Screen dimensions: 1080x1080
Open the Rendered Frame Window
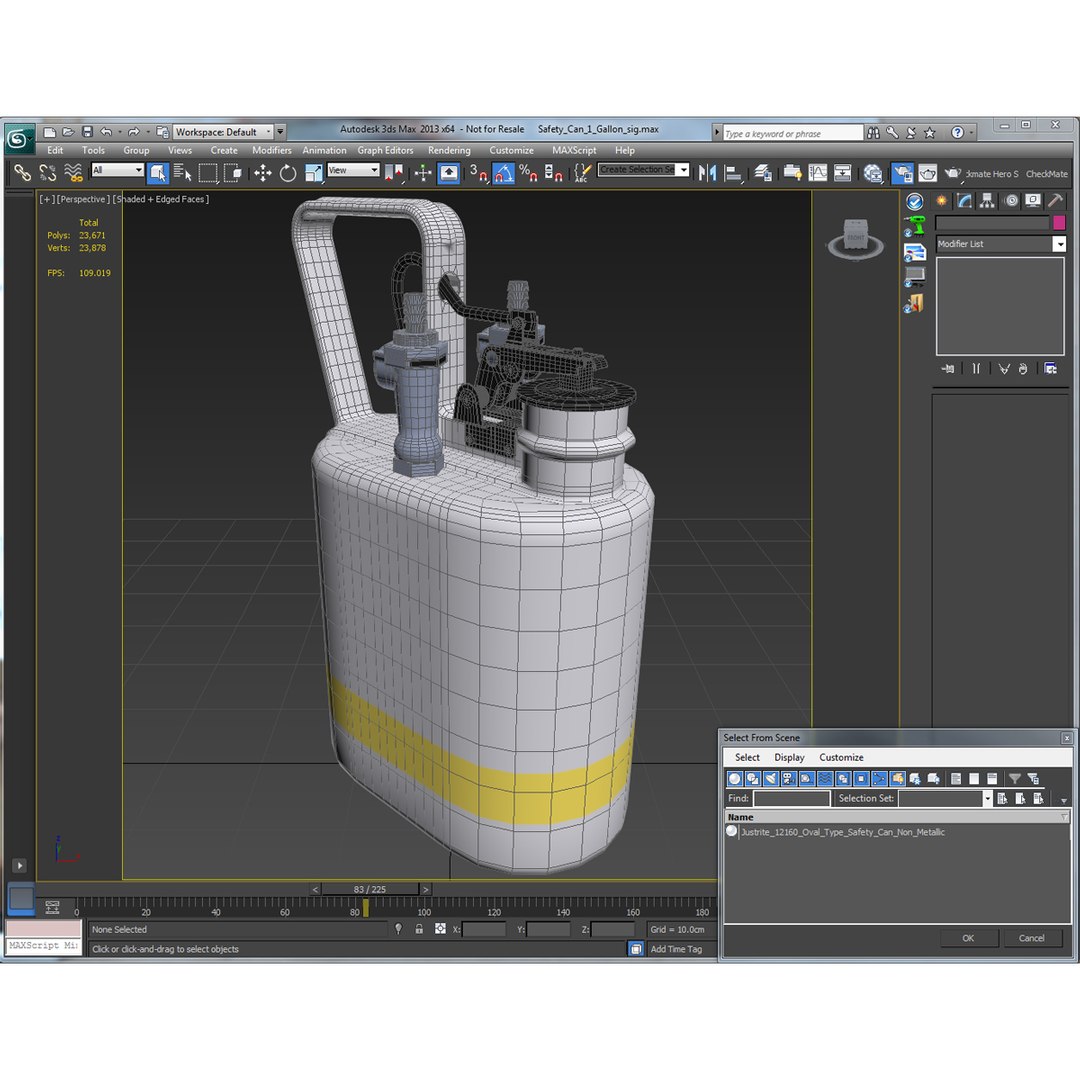[927, 173]
